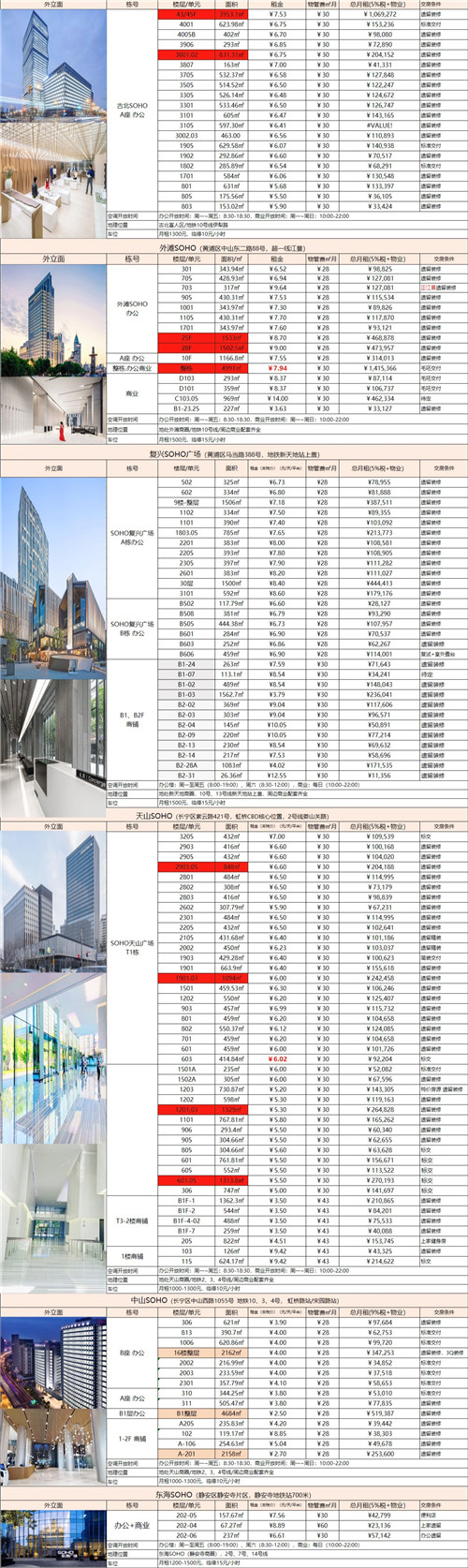
Task: Select the SOHO复兴广场 B栋 办公 label
Action: coord(132,629)
